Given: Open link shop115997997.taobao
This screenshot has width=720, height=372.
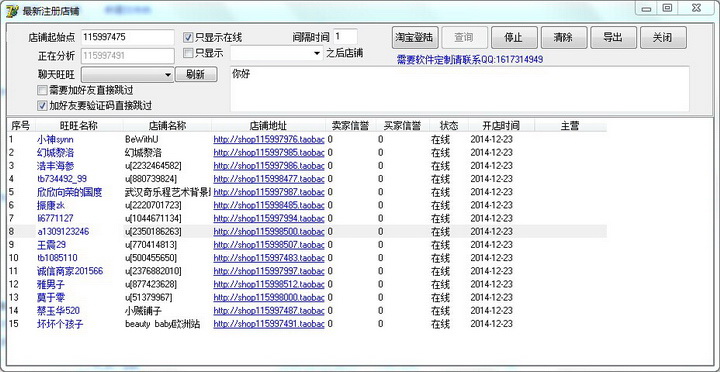Looking at the screenshot, I should (x=269, y=271).
